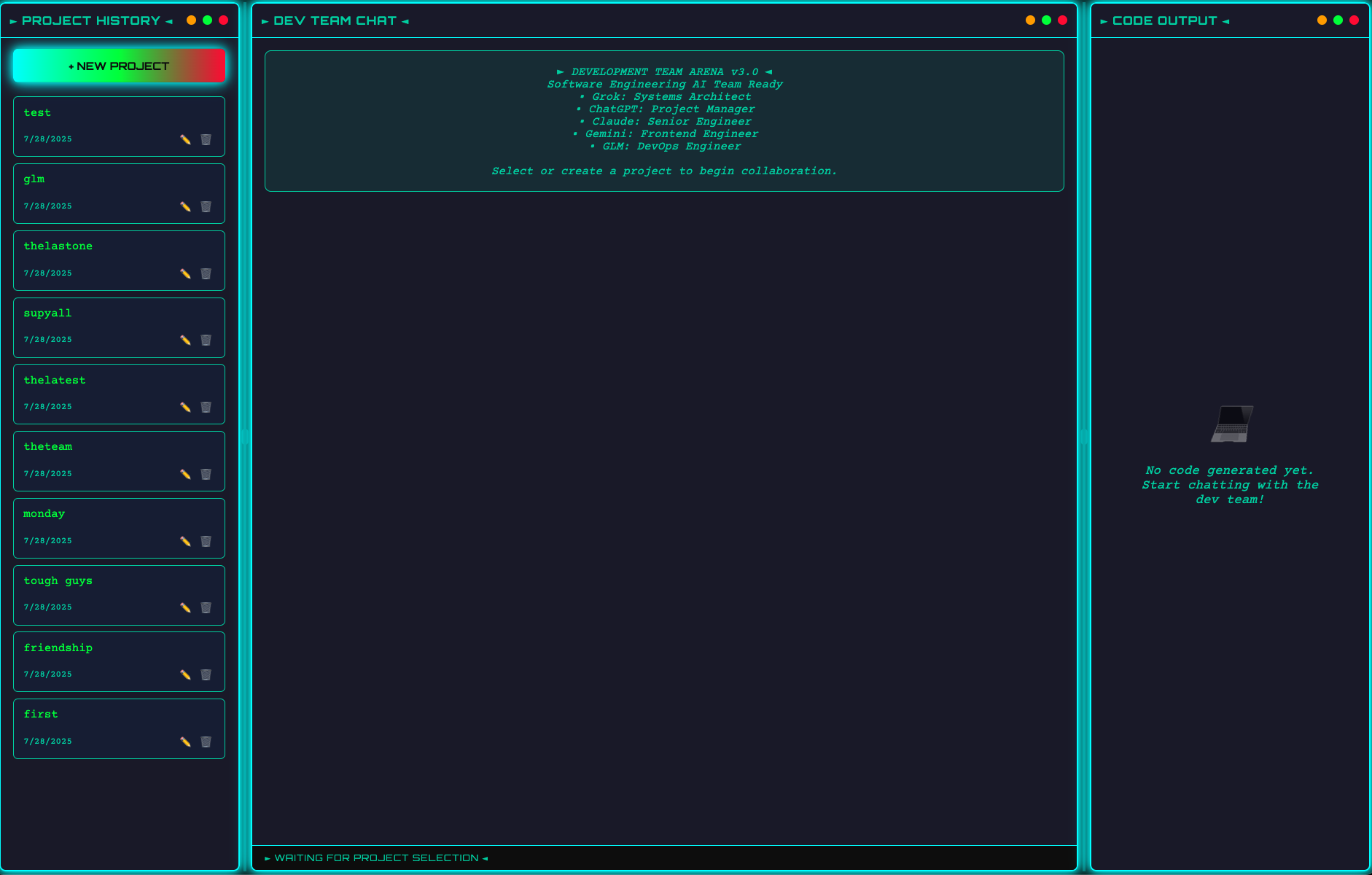Screen dimensions: 1372x875
Task: Rename the 'thelatest' project
Action: pos(185,407)
